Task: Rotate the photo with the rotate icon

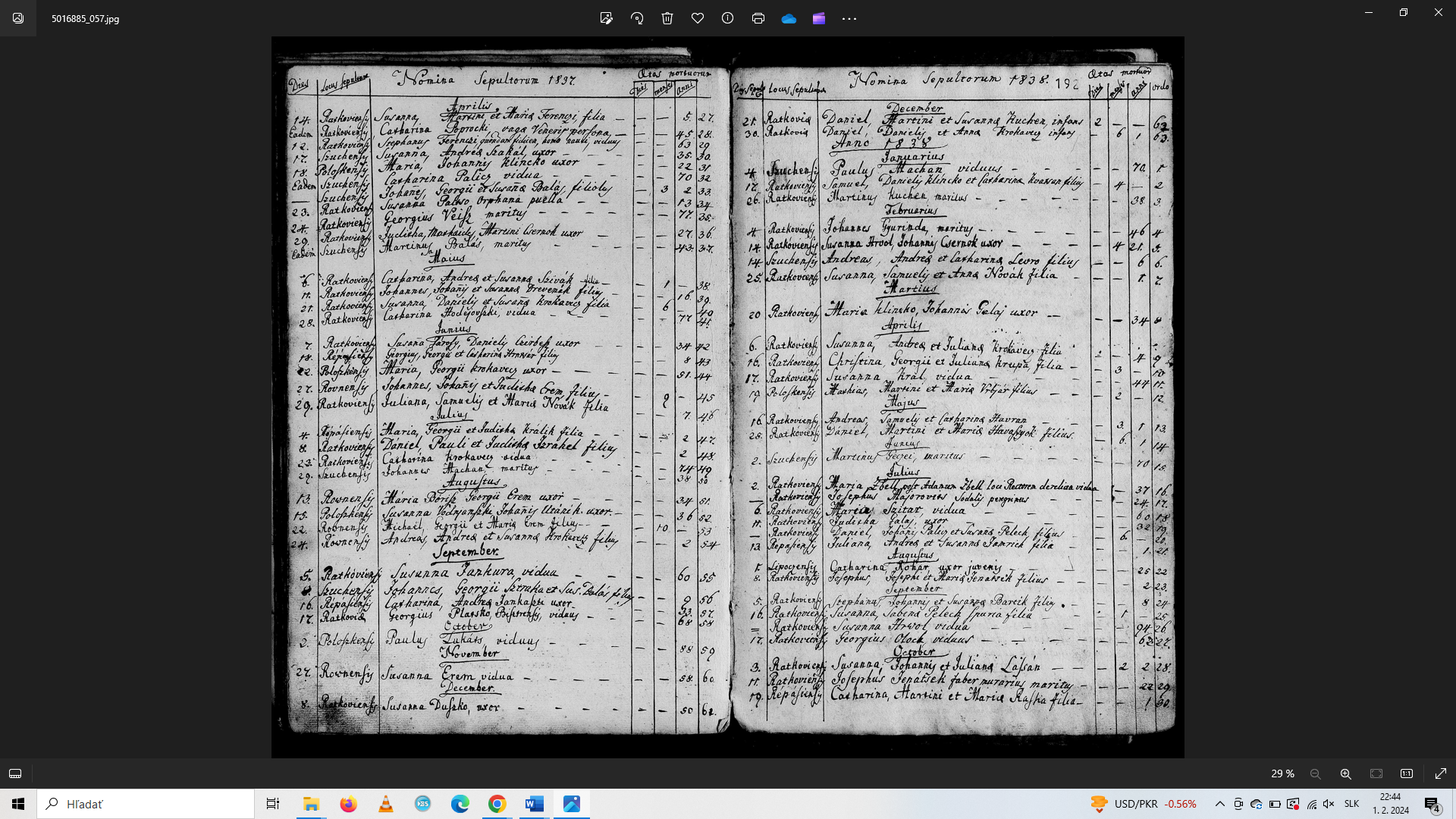Action: pos(637,18)
